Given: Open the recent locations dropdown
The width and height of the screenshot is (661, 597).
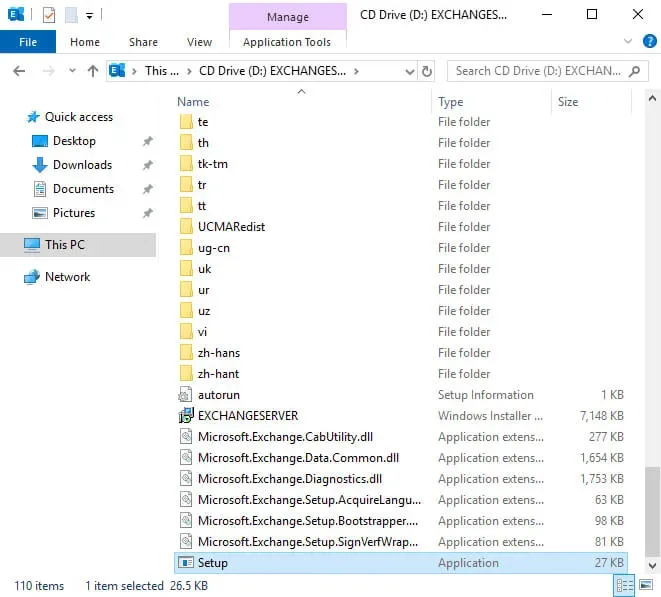Looking at the screenshot, I should coord(73,71).
